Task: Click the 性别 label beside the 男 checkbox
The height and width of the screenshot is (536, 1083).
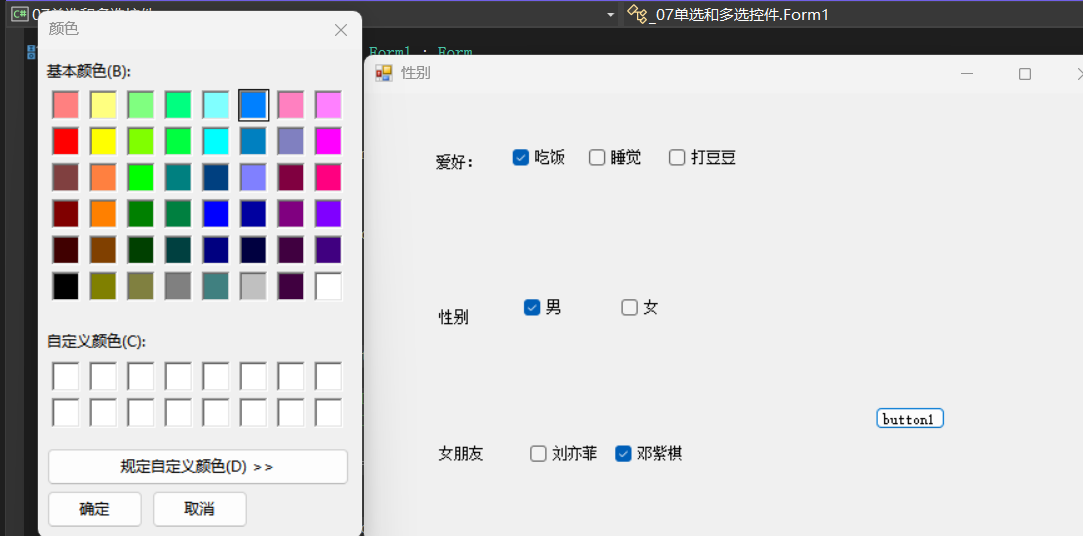Action: point(454,318)
